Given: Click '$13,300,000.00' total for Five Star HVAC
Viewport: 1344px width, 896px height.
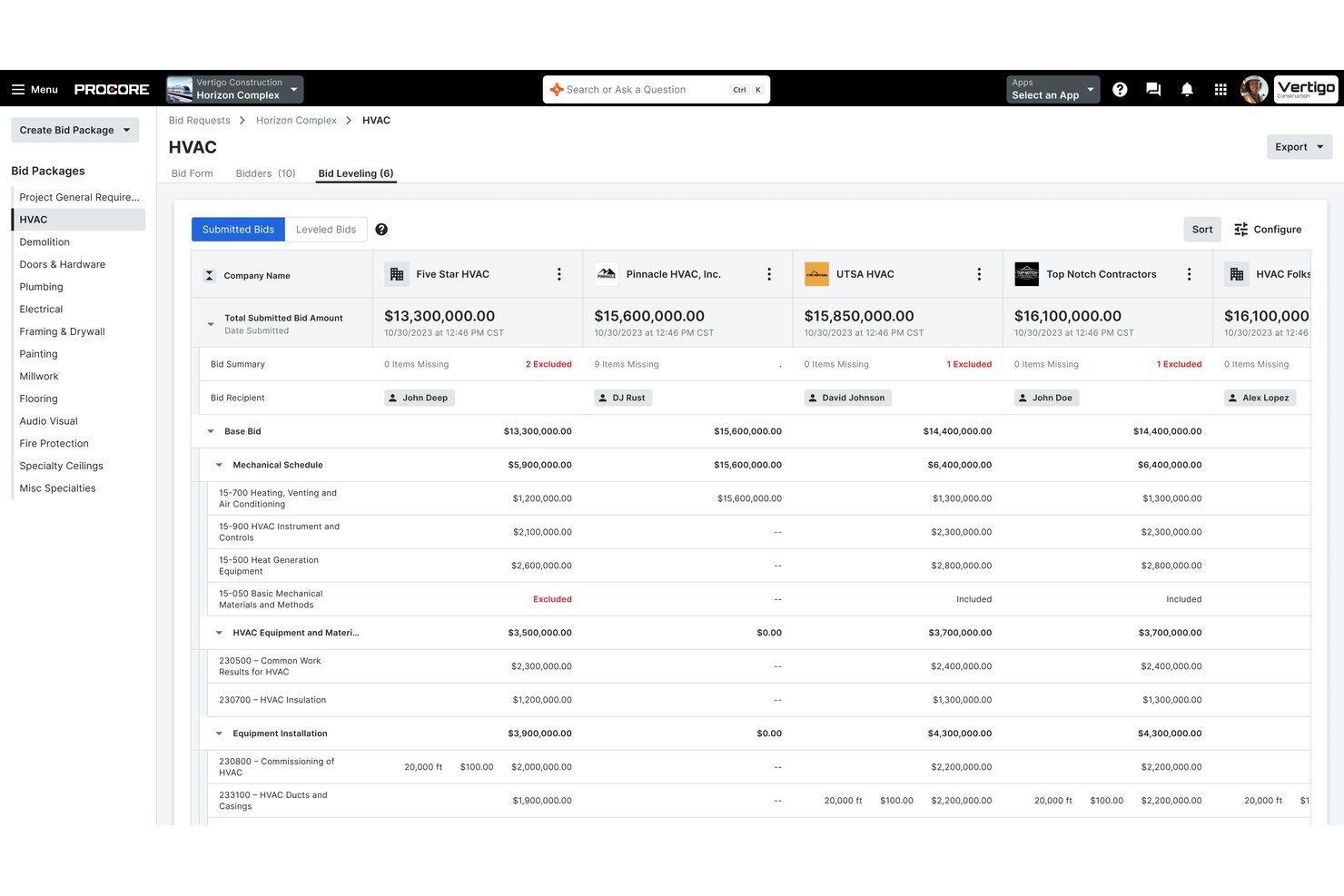Looking at the screenshot, I should click(x=440, y=316).
